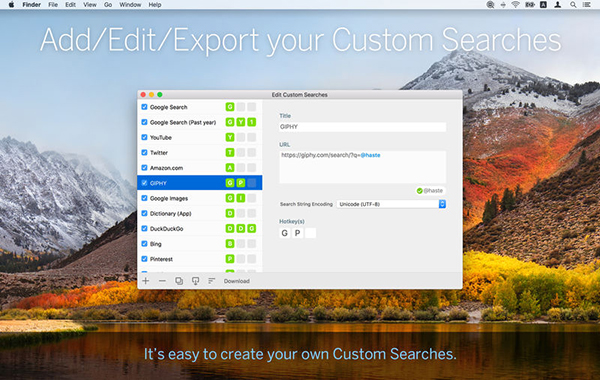The width and height of the screenshot is (600, 380).
Task: Click the sort list icon
Action: (x=212, y=281)
